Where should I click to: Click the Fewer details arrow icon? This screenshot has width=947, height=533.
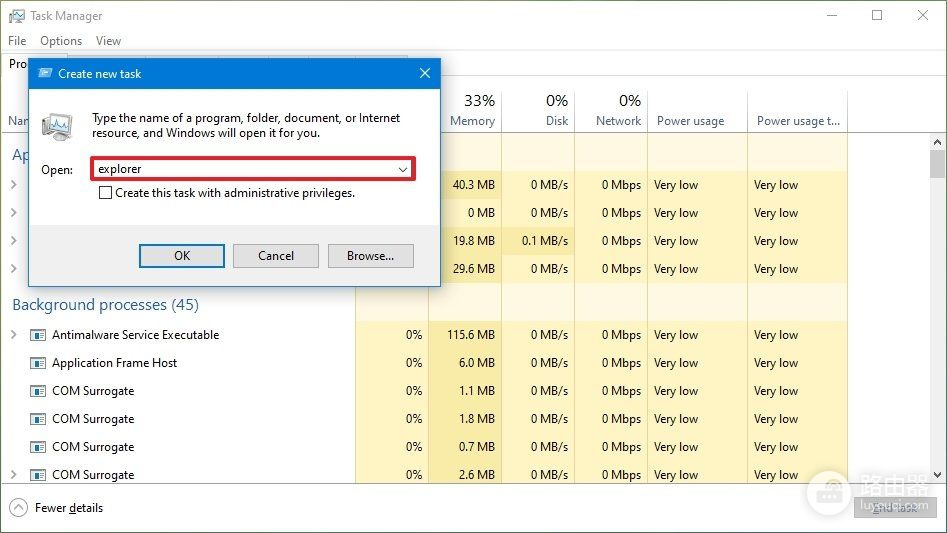click(x=19, y=508)
